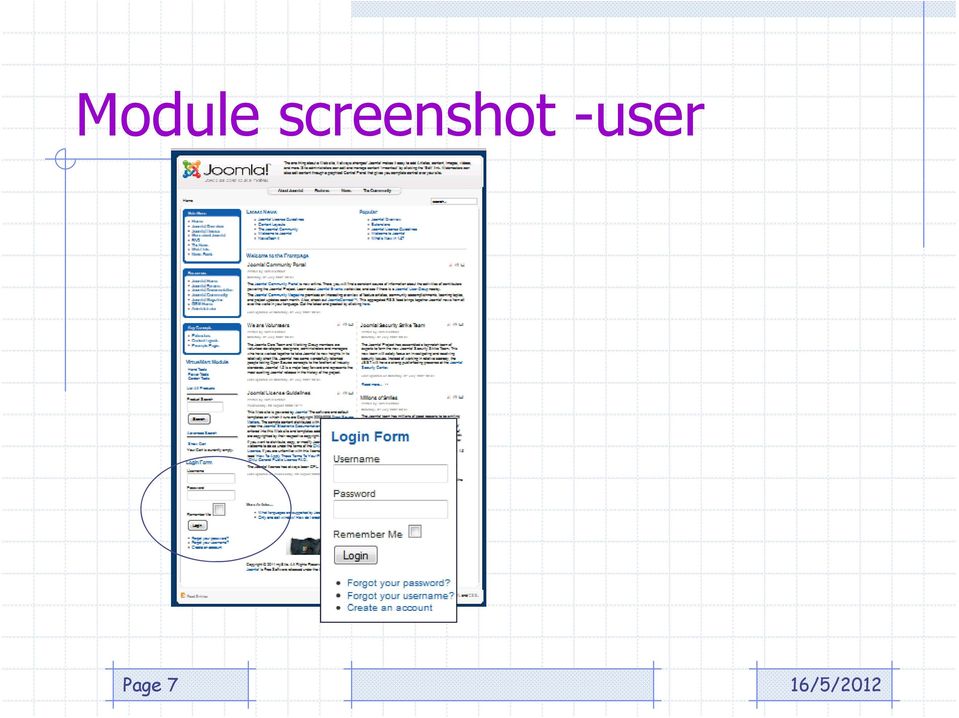Open Content Layouts in Latest News list
Image resolution: width=959 pixels, height=718 pixels.
click(272, 224)
